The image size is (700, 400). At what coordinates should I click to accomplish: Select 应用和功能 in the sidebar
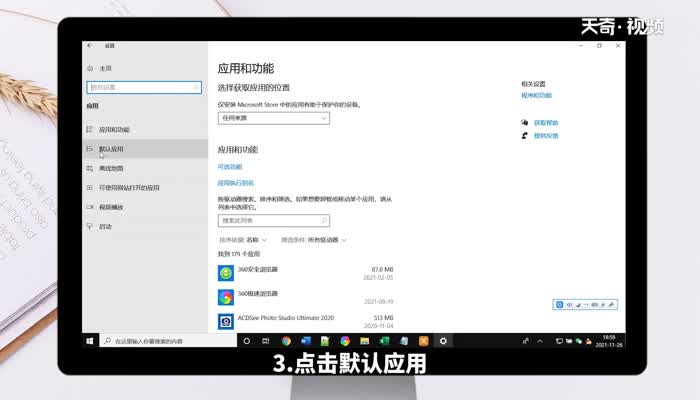click(x=145, y=129)
